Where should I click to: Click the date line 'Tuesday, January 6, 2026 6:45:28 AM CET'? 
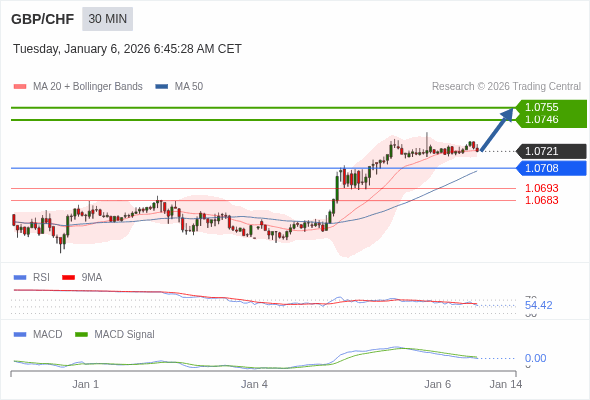(x=127, y=49)
